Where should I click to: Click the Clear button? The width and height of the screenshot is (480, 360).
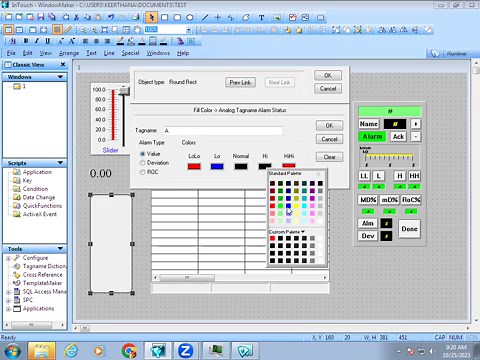coord(329,157)
